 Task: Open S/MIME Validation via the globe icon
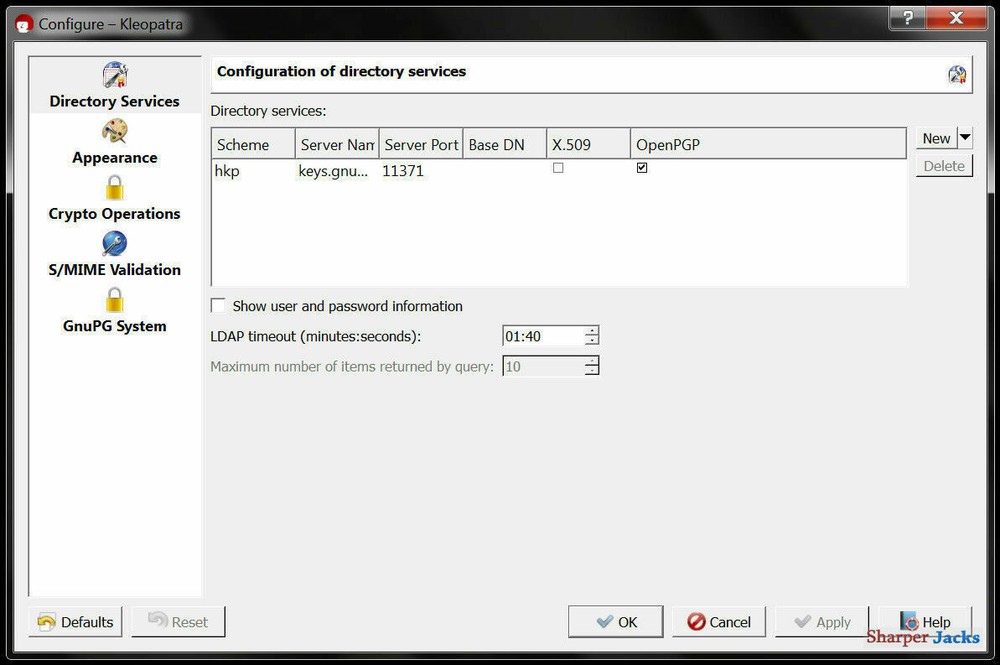(x=113, y=242)
